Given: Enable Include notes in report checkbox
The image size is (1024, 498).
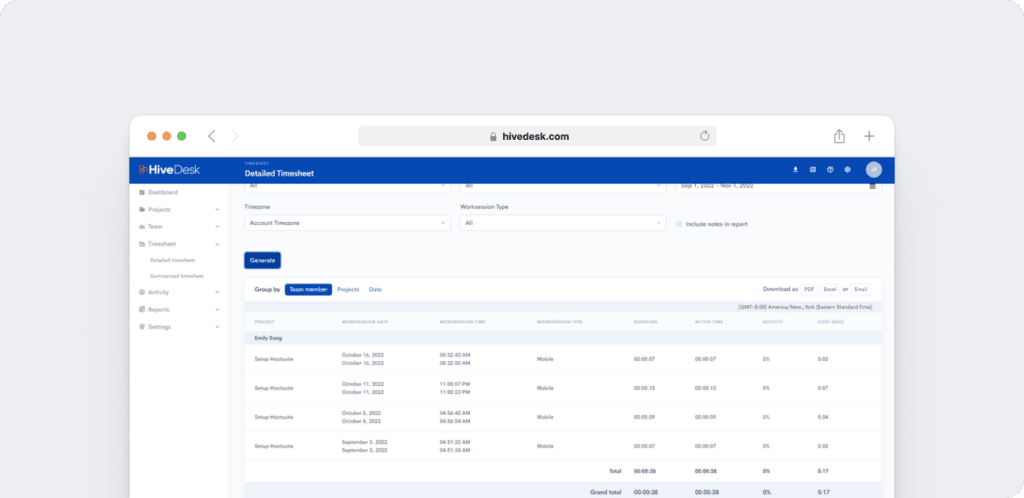Looking at the screenshot, I should [x=679, y=224].
